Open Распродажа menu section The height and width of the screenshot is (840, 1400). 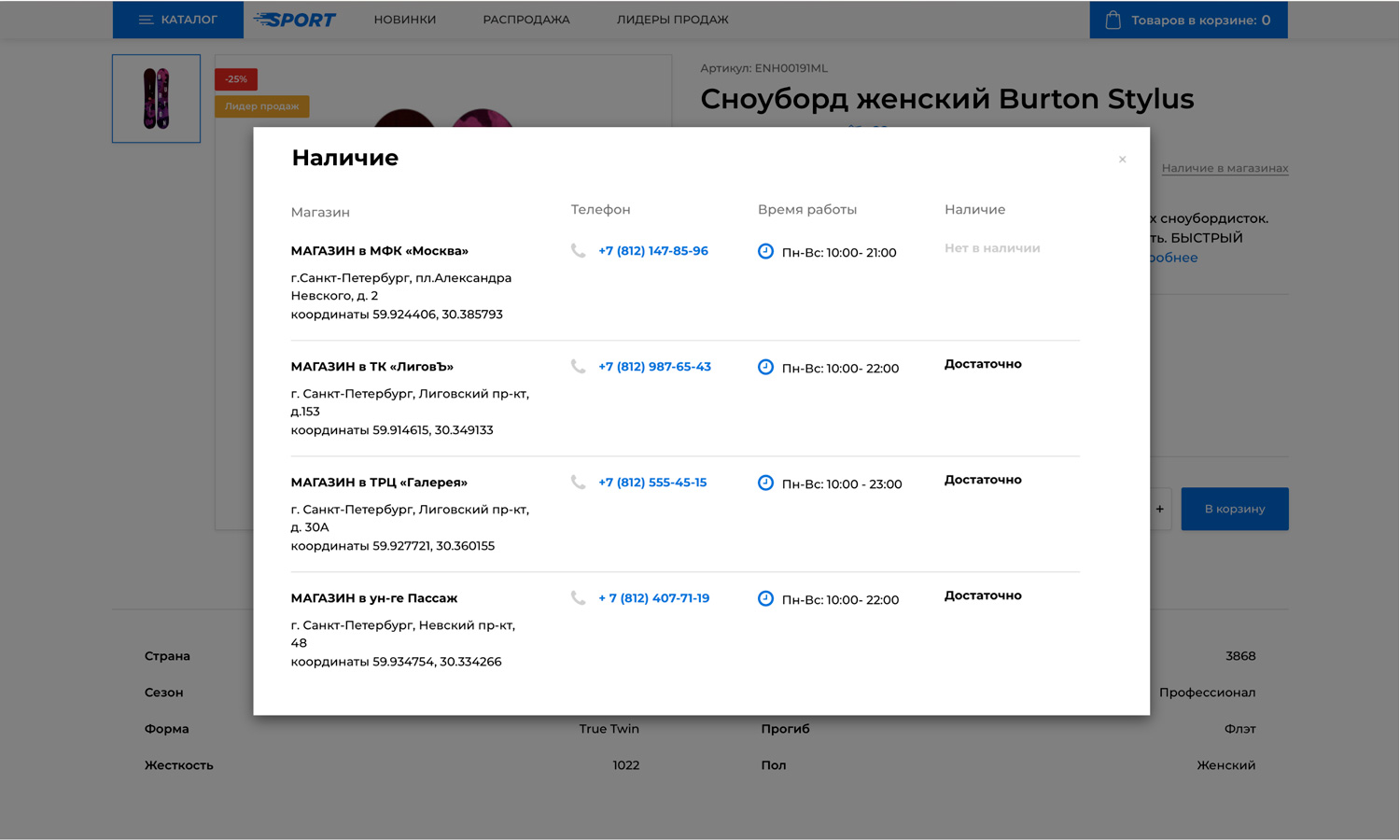[525, 20]
